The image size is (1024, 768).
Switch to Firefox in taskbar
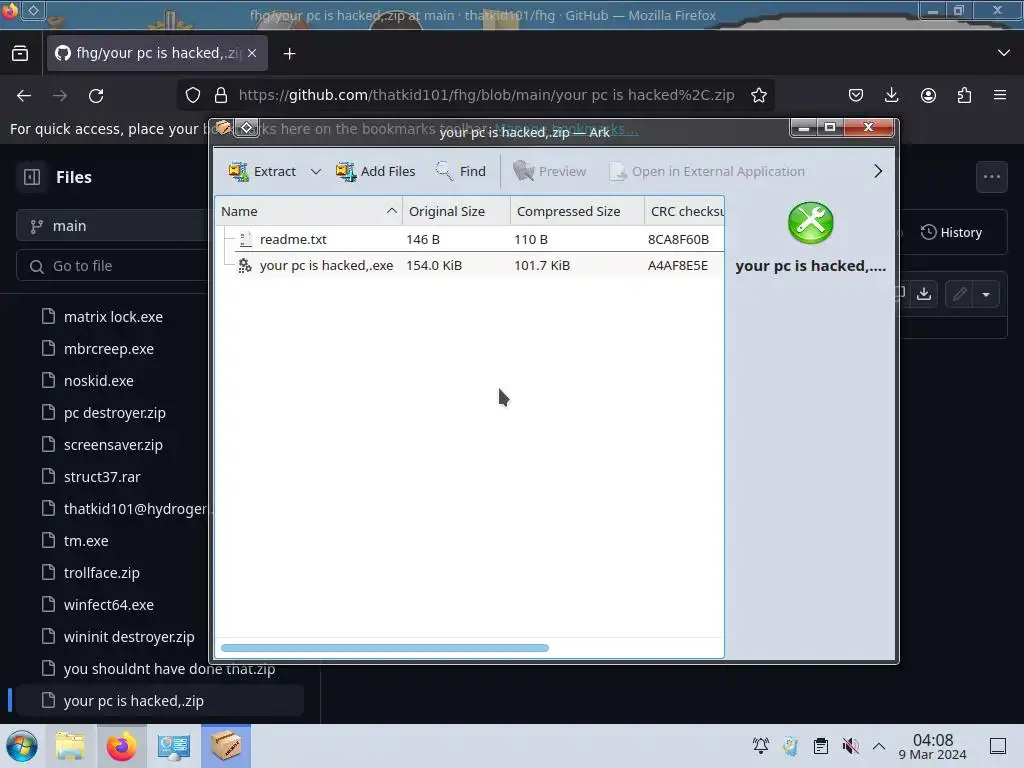[121, 746]
